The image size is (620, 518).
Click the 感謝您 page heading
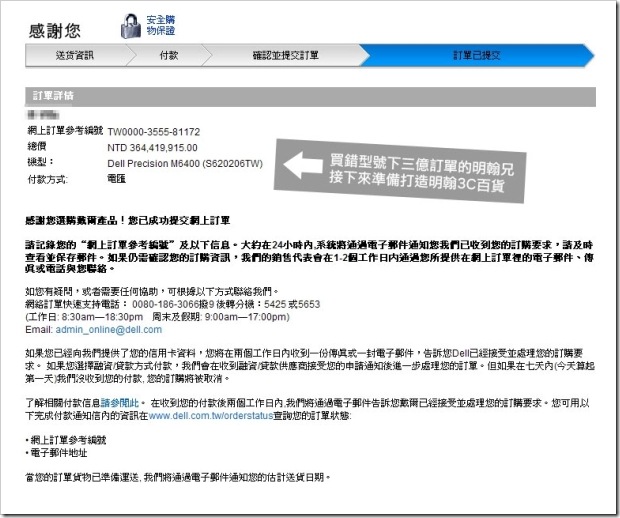click(54, 30)
